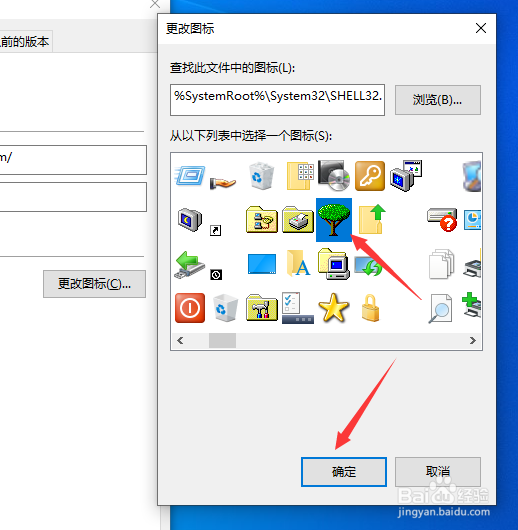Image resolution: width=518 pixels, height=530 pixels.
Task: Select the blue desktop rectangle icon
Action: point(262,264)
